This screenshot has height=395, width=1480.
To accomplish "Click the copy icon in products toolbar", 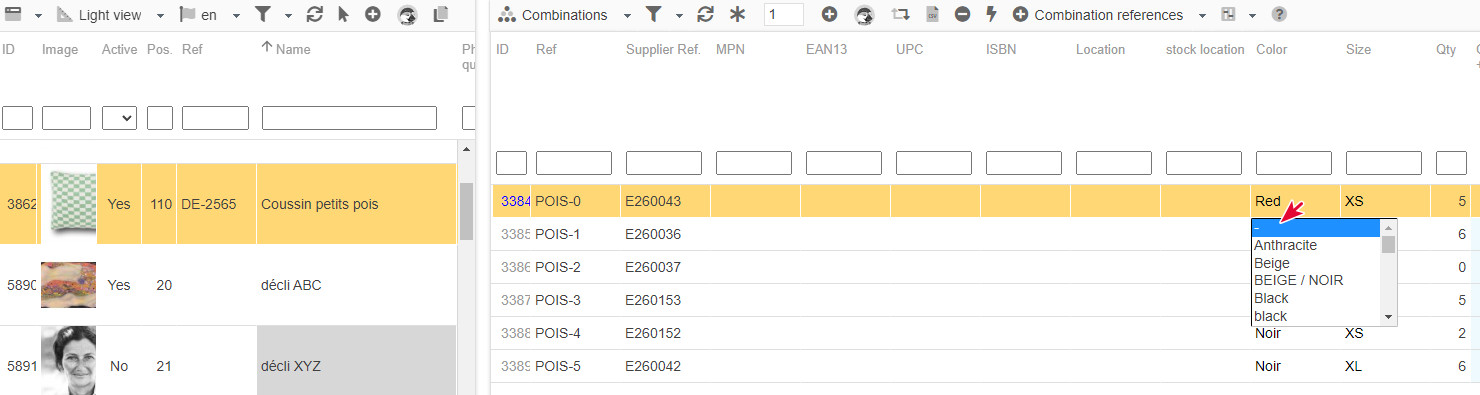I will pos(440,15).
